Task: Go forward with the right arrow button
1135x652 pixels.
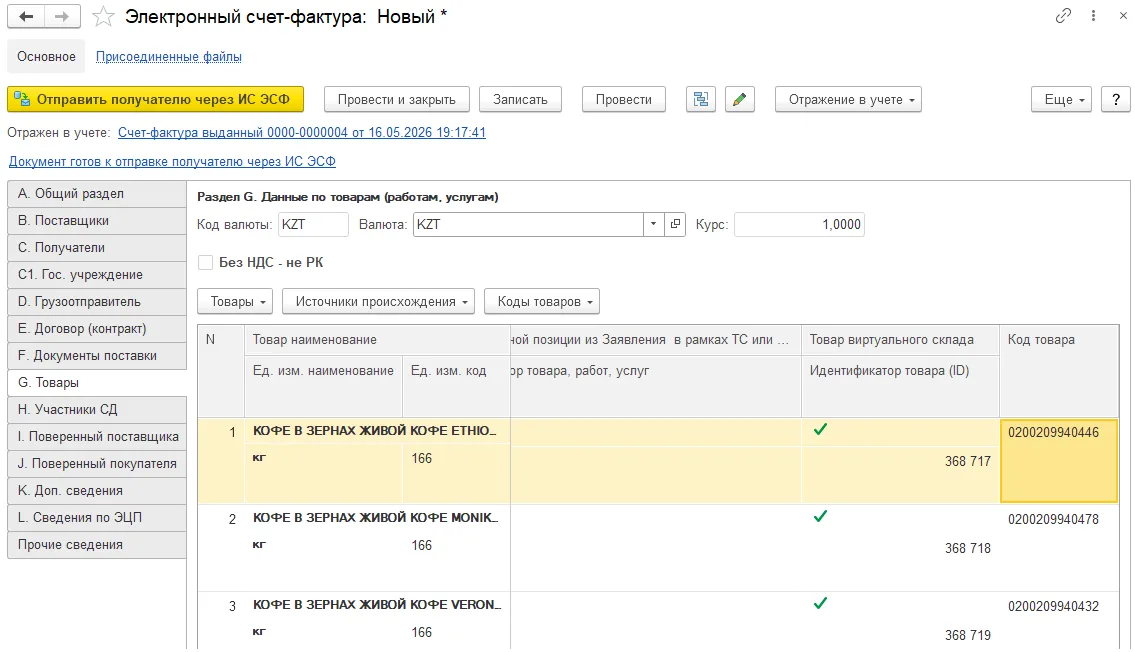Action: coord(62,17)
